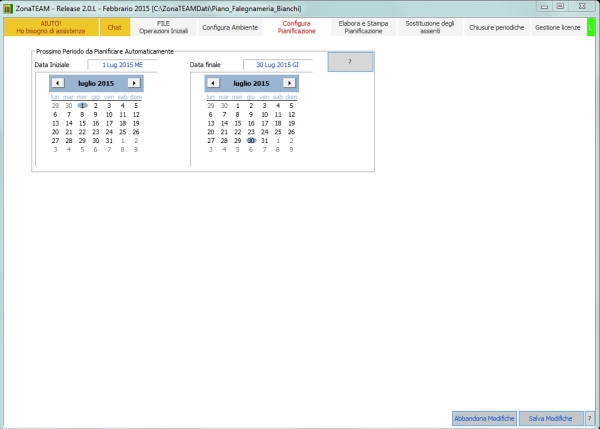Select day 31 in Data Iniziale calendar
600x429 pixels.
109,141
